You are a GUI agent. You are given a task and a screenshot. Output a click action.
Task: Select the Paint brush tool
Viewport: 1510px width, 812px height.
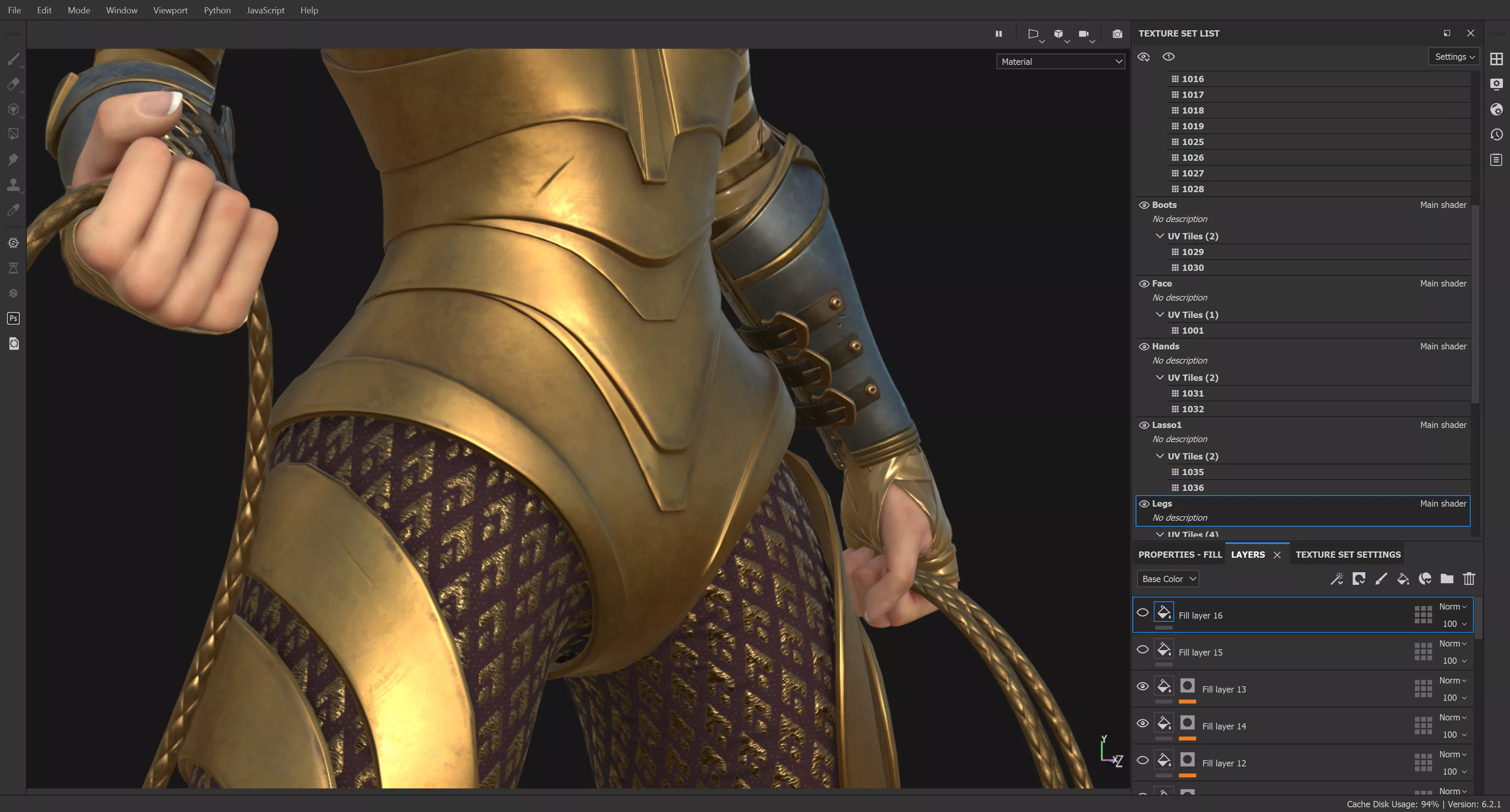(13, 59)
